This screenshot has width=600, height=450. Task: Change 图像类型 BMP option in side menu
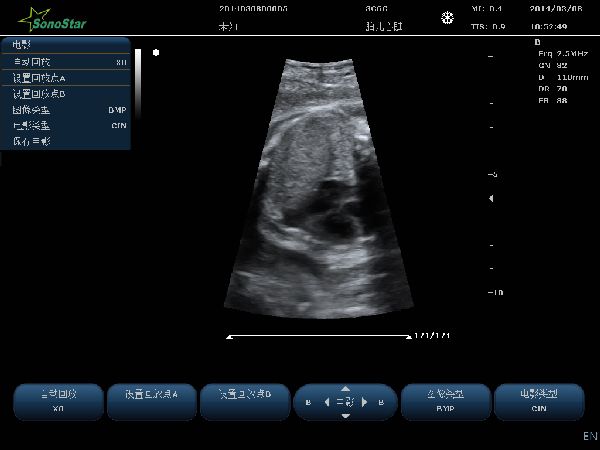66,109
